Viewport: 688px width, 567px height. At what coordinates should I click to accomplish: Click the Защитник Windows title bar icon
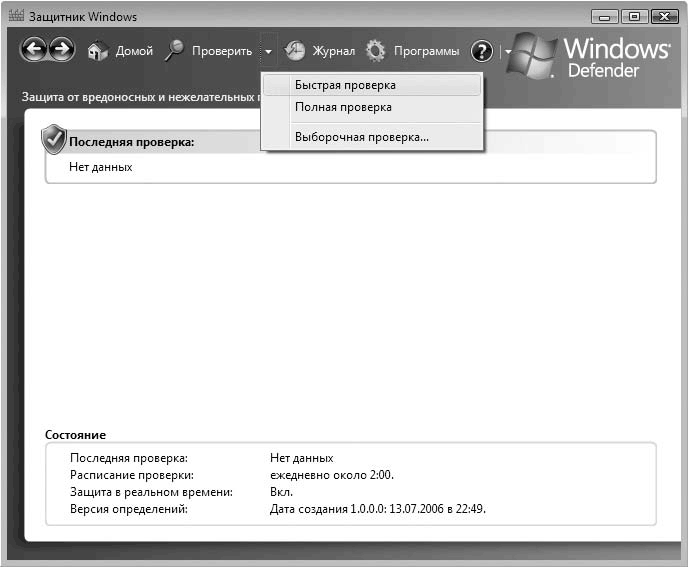click(16, 16)
